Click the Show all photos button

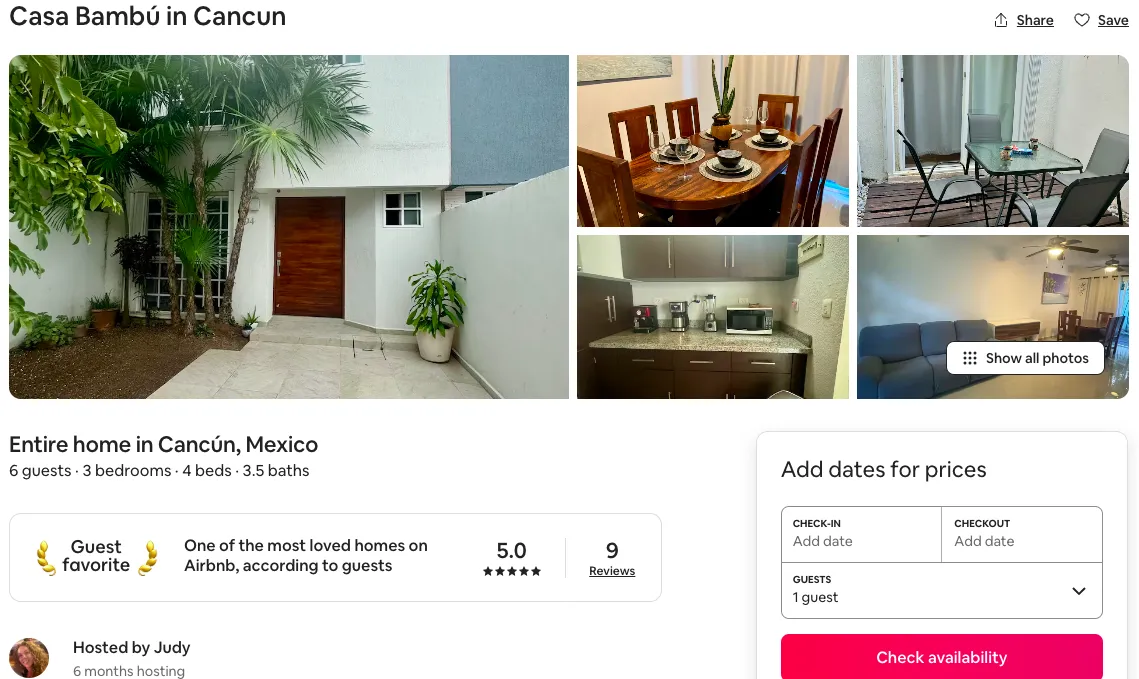(1025, 358)
